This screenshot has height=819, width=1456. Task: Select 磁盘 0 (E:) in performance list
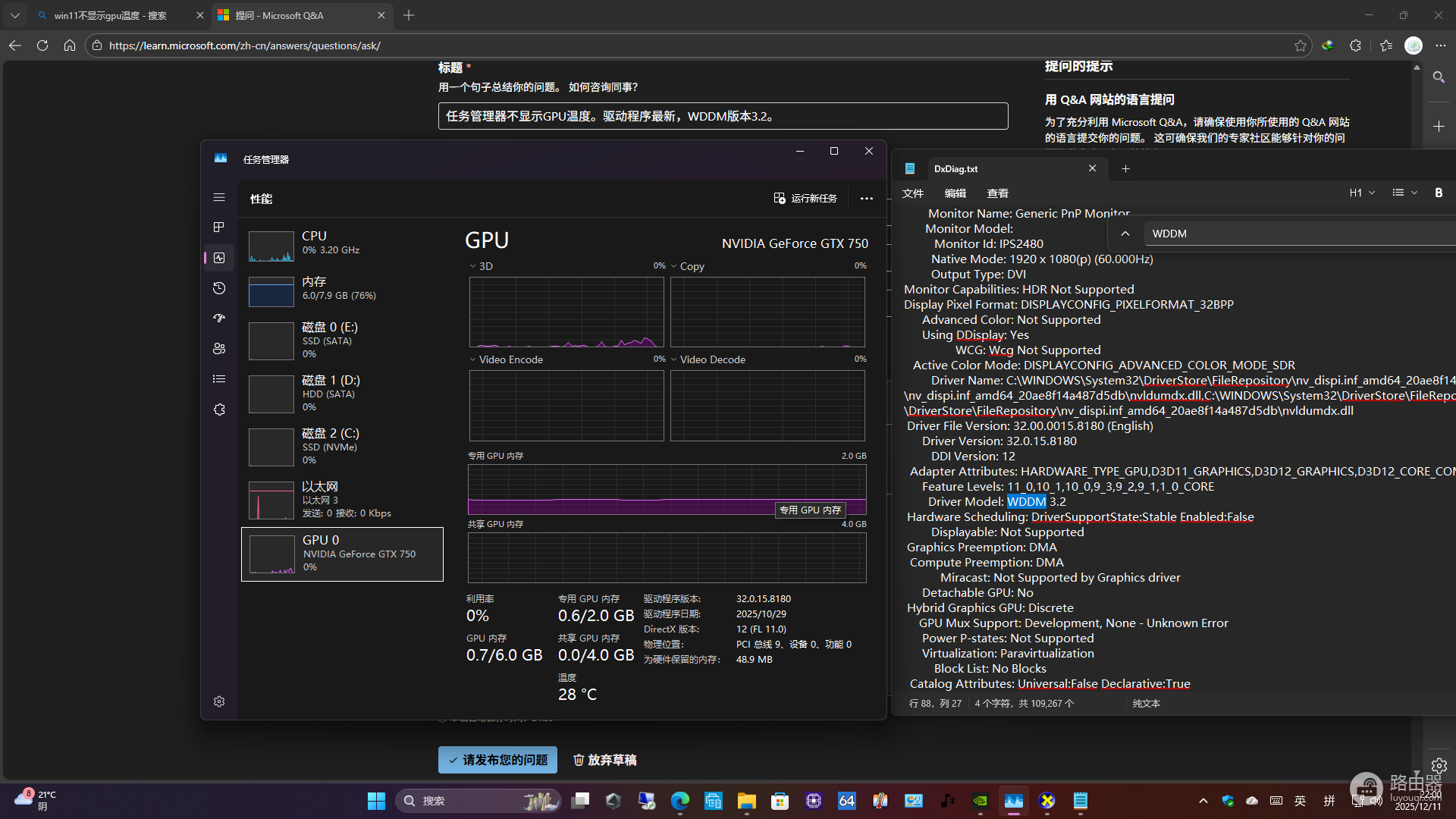pos(342,340)
